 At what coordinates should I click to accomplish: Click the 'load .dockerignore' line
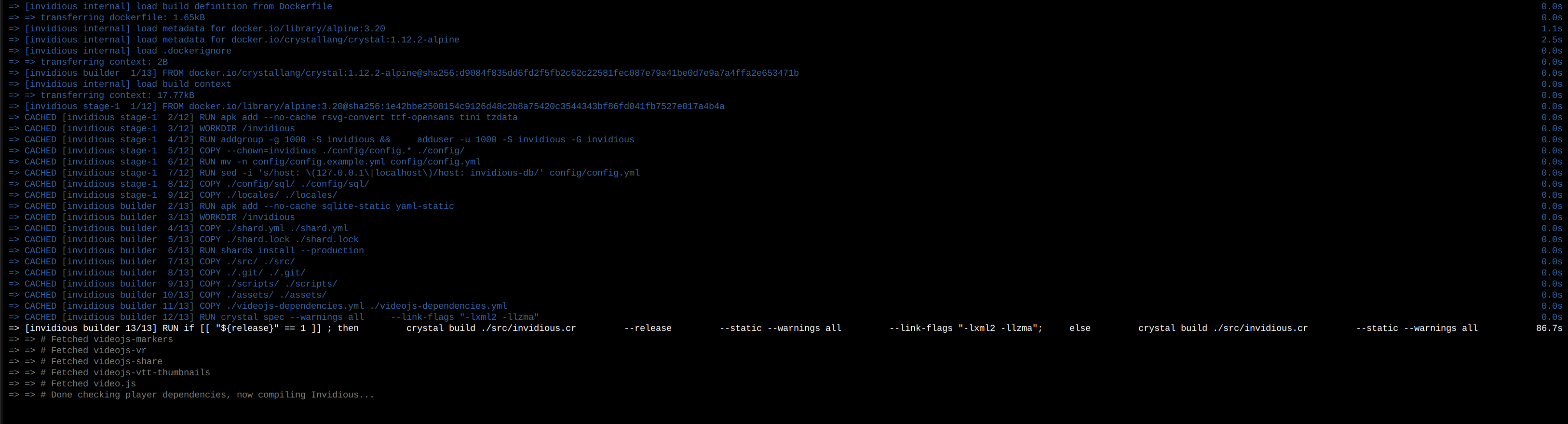[120, 51]
